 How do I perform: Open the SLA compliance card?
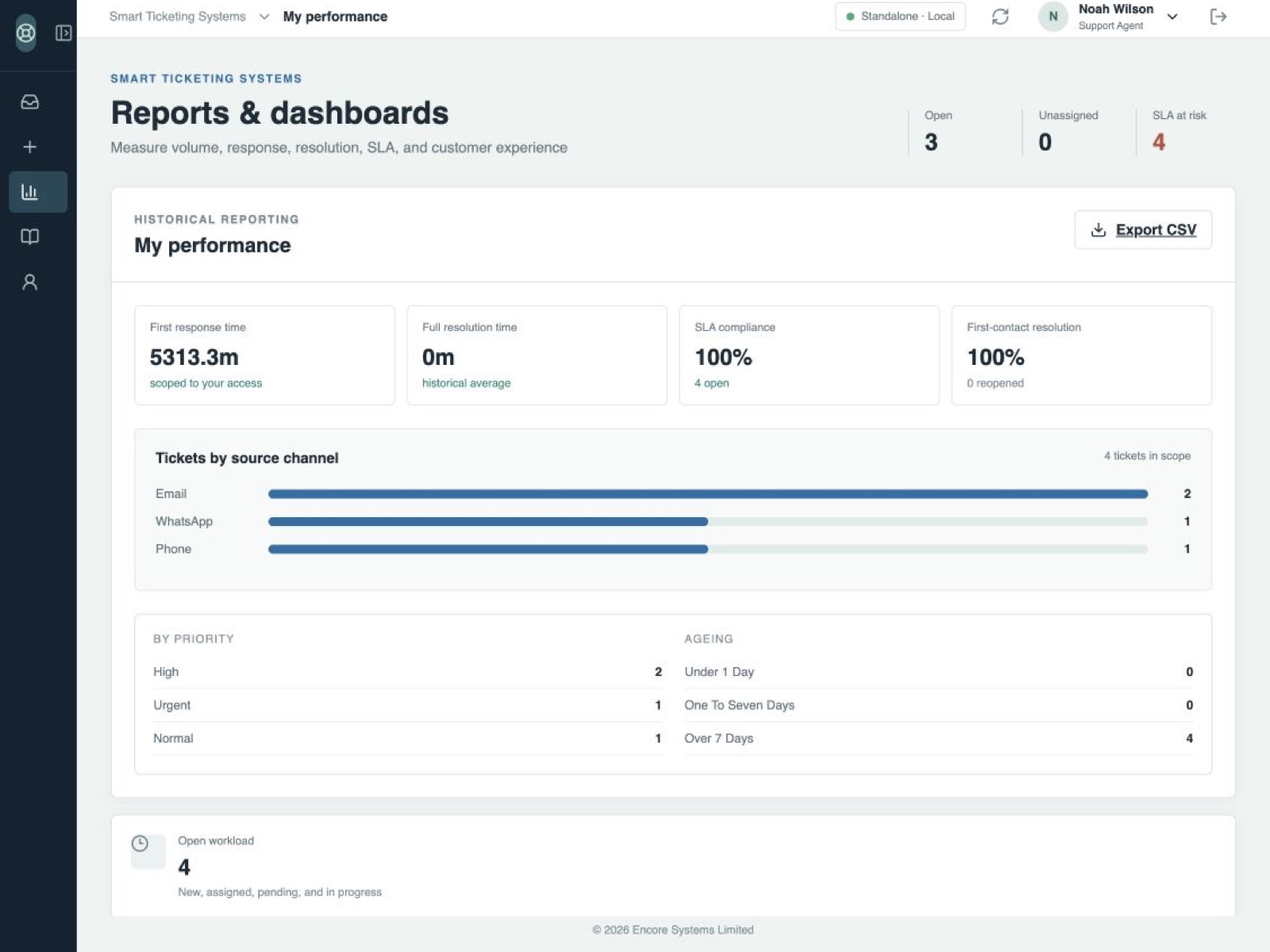tap(809, 355)
